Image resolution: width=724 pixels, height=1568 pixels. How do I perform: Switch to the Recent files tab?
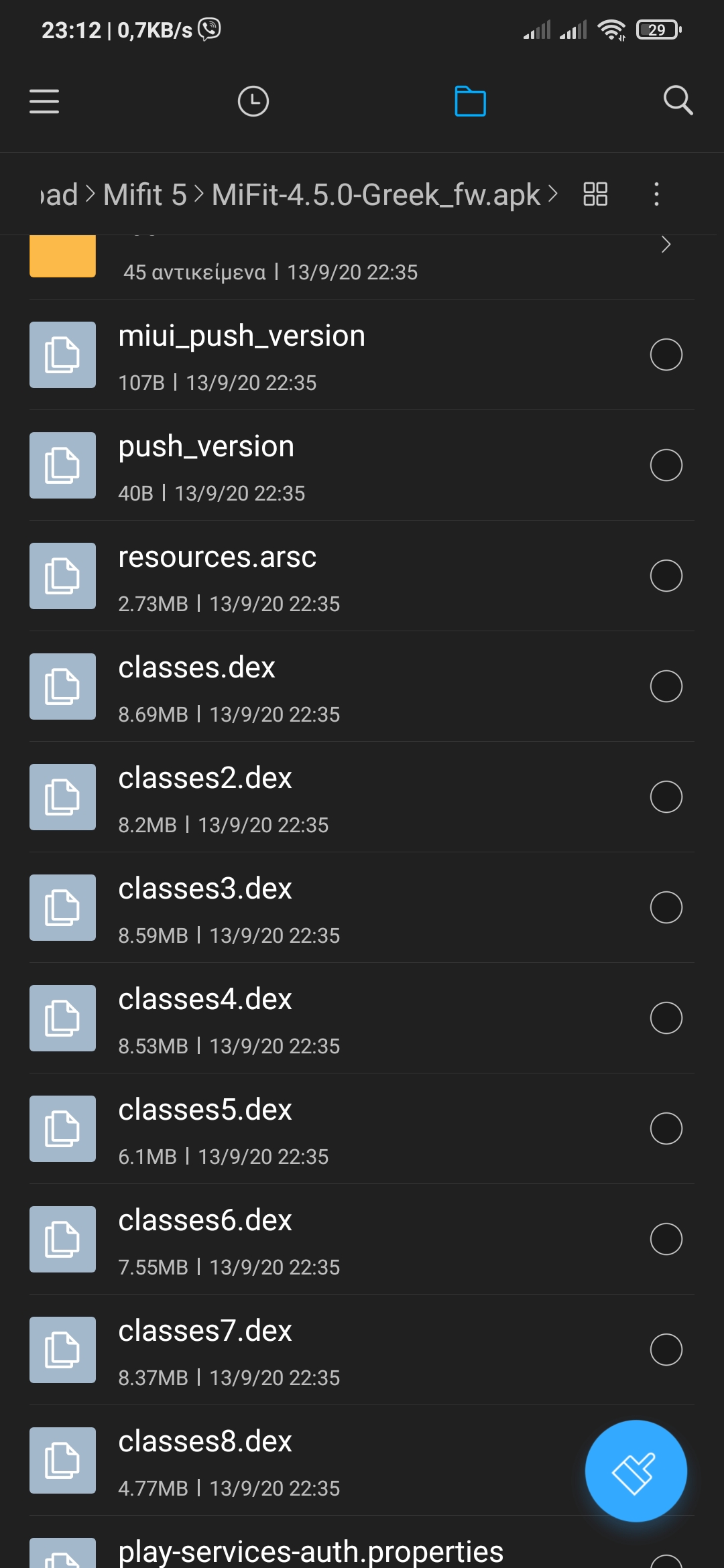[253, 101]
